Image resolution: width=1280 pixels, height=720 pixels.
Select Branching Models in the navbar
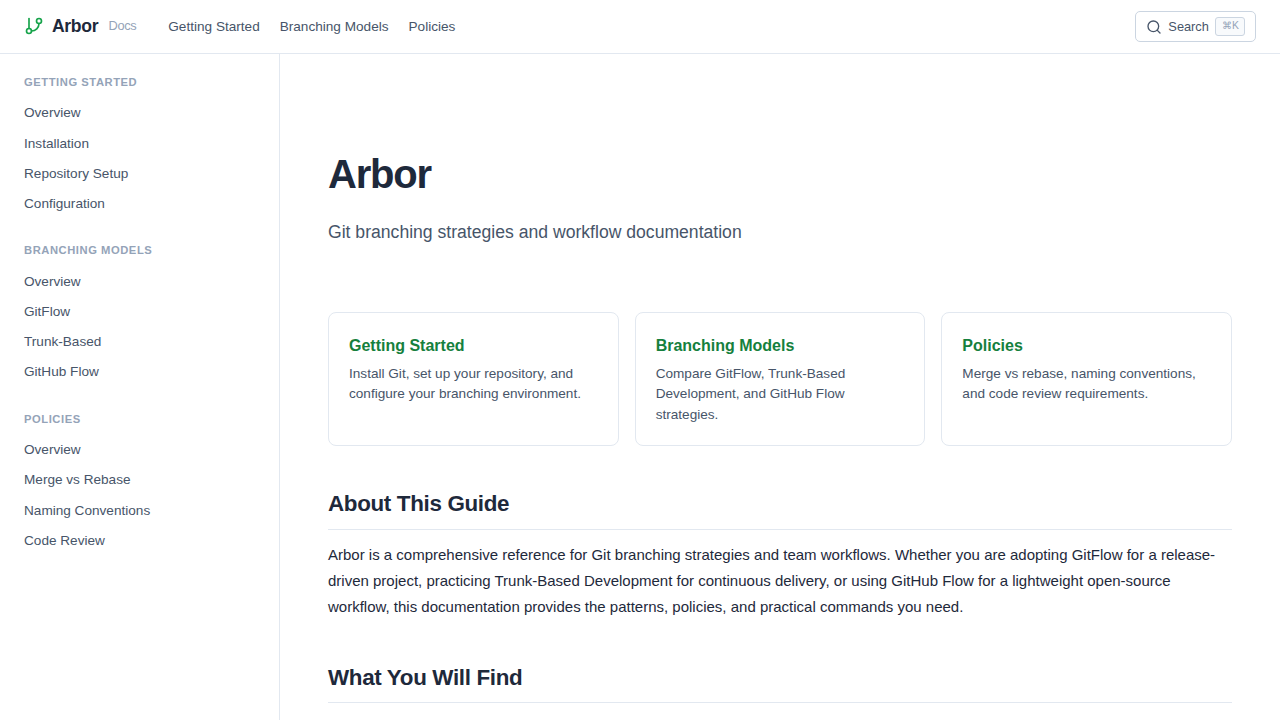[334, 27]
